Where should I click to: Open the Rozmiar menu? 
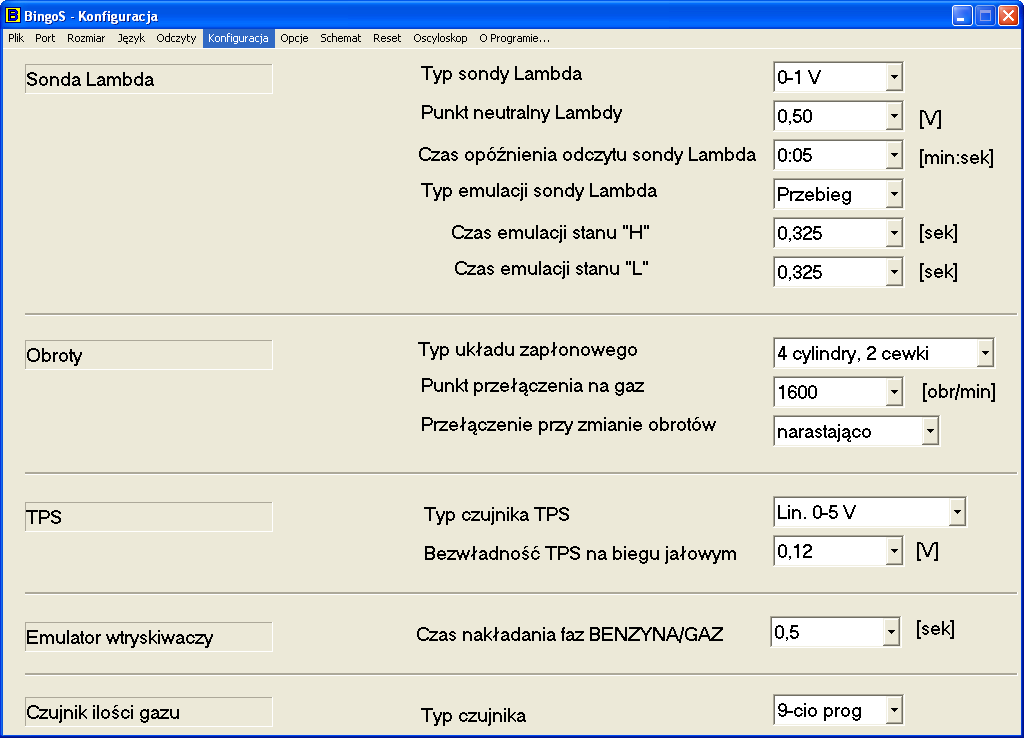[x=86, y=38]
